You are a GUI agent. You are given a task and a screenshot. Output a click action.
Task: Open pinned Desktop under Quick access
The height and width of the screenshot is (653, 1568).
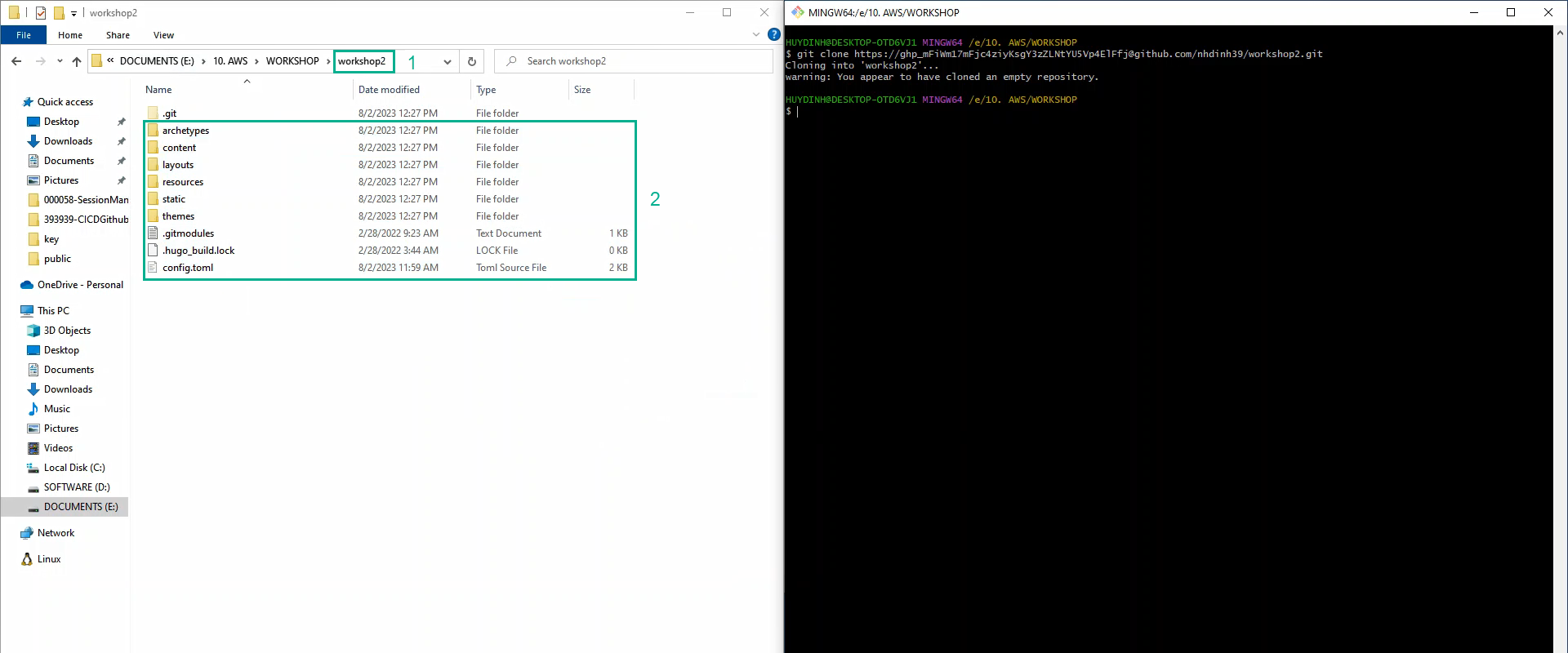click(x=61, y=122)
